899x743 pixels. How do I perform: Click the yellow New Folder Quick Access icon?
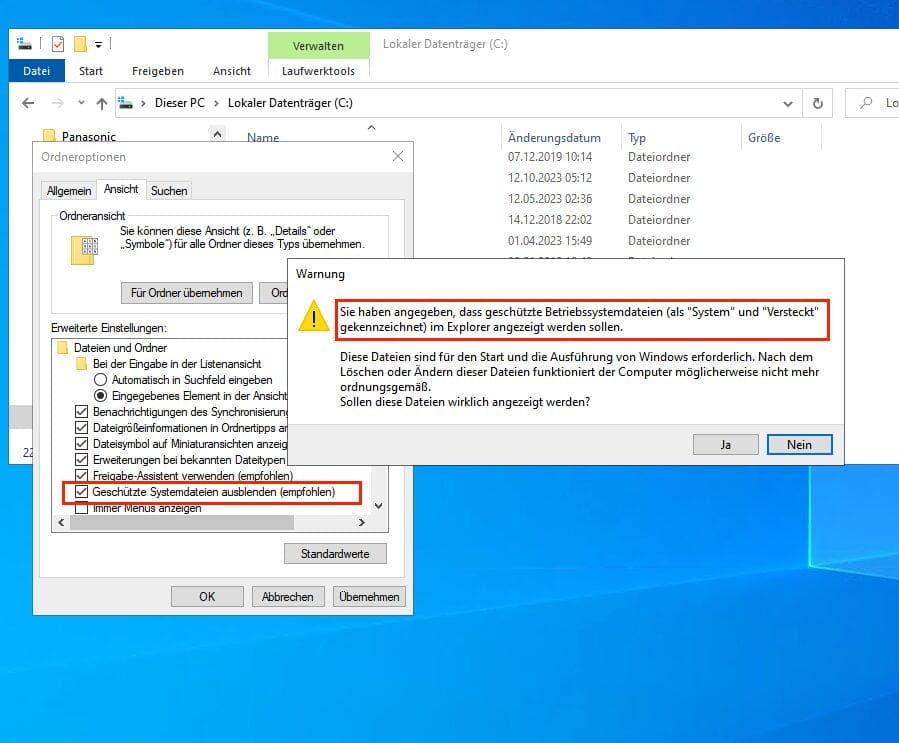point(80,45)
